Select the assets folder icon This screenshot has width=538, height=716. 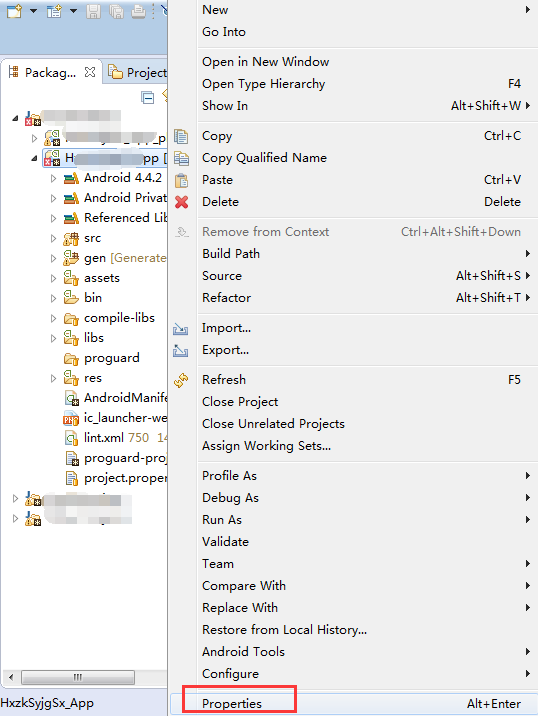click(x=71, y=278)
